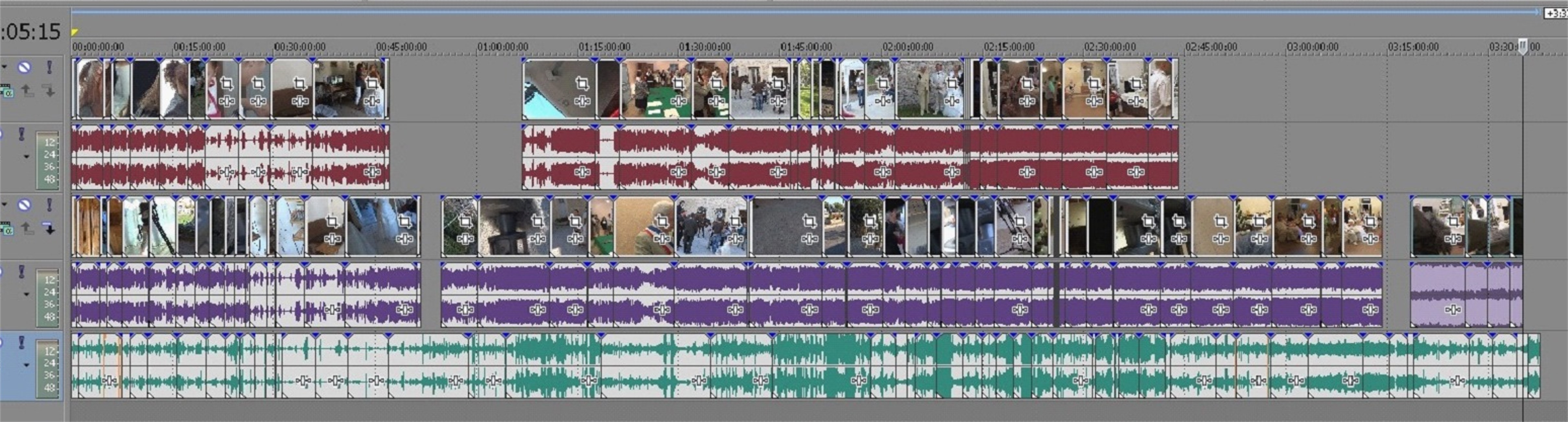Click Make Compositing Child on second video track
The width and height of the screenshot is (1568, 422).
[x=49, y=229]
